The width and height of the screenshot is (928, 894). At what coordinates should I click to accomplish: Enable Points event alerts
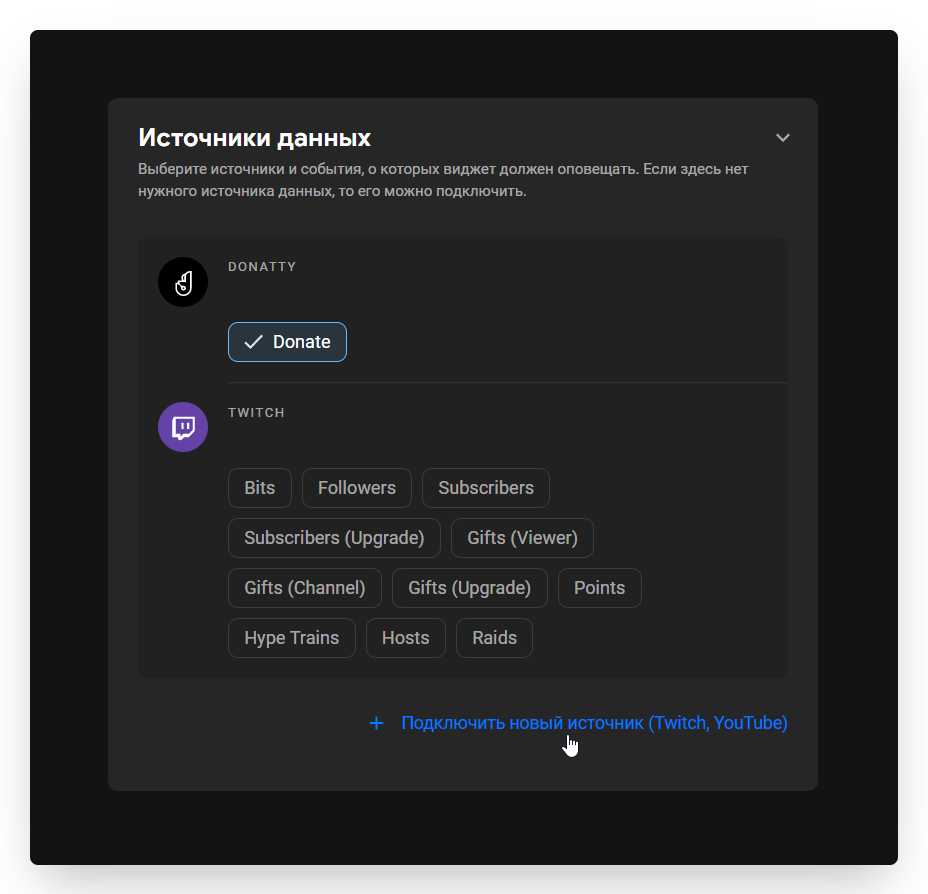pos(599,588)
